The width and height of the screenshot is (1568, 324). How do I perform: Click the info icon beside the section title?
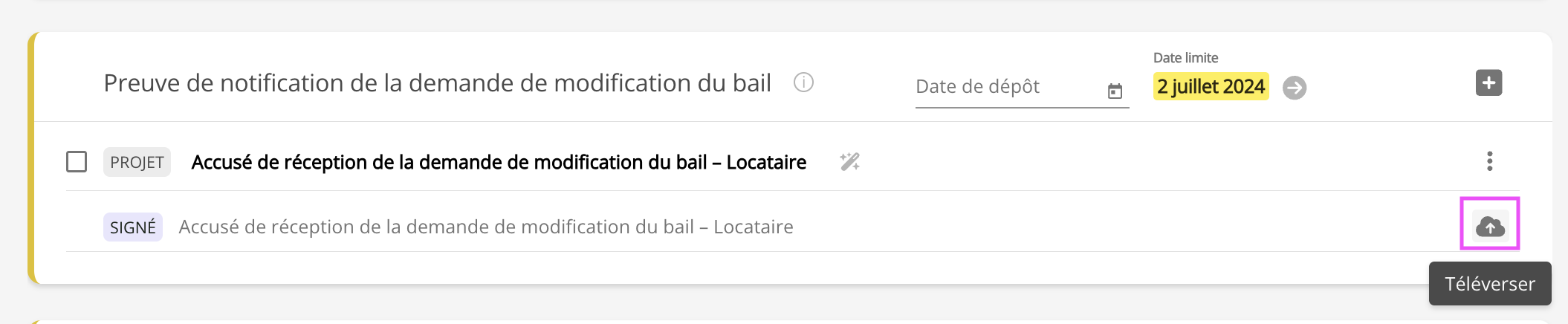pos(803,82)
